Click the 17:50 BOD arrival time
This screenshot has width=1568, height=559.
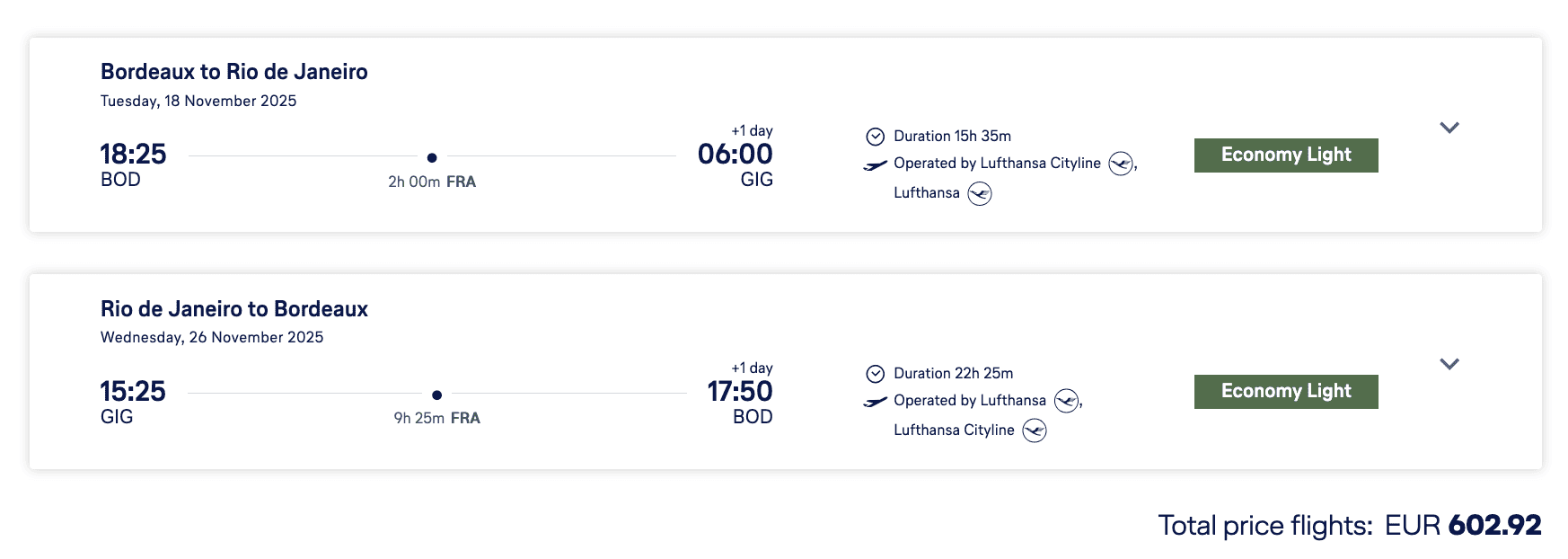click(739, 392)
